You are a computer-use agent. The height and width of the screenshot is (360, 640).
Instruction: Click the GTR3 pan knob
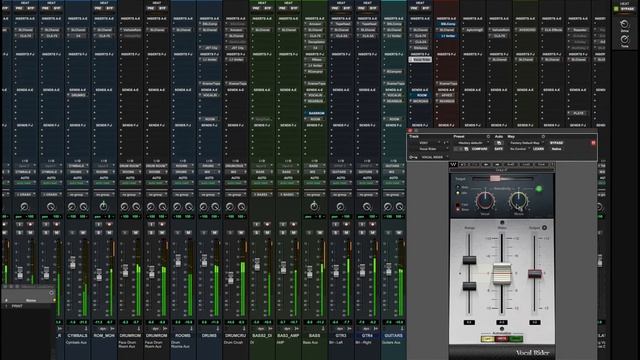[x=340, y=207]
